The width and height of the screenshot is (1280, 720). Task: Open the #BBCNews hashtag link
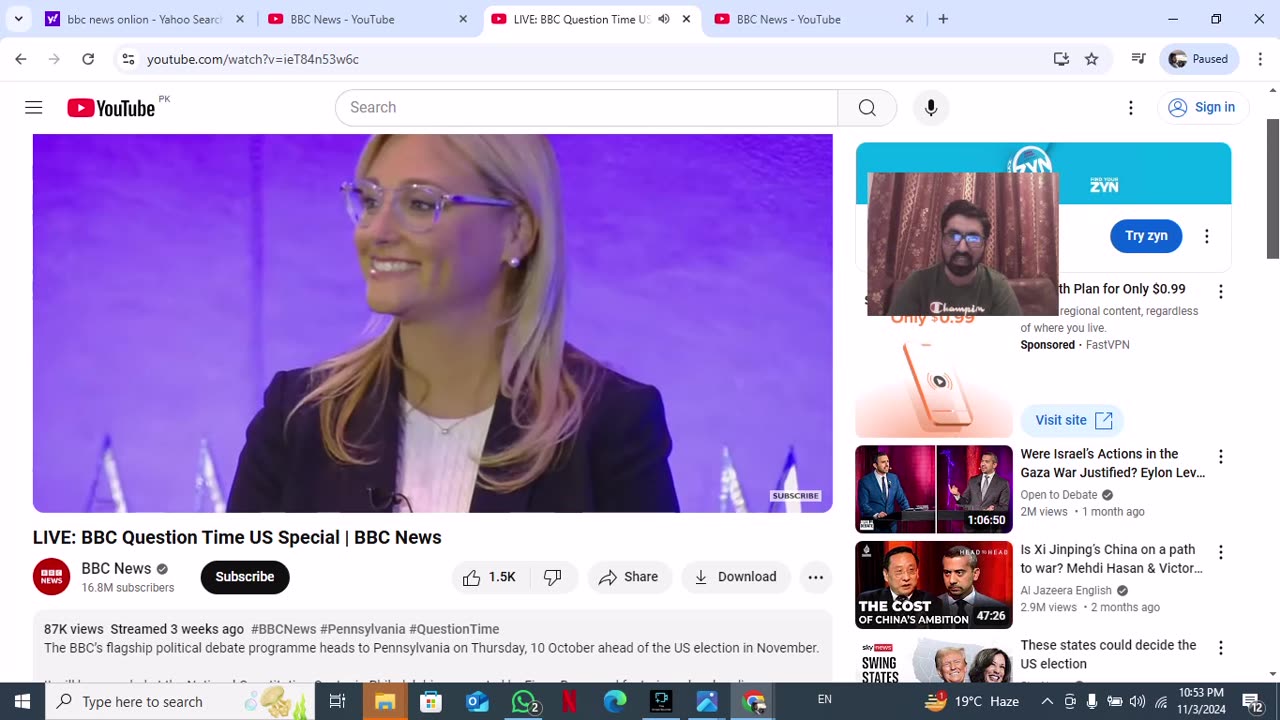(x=283, y=629)
